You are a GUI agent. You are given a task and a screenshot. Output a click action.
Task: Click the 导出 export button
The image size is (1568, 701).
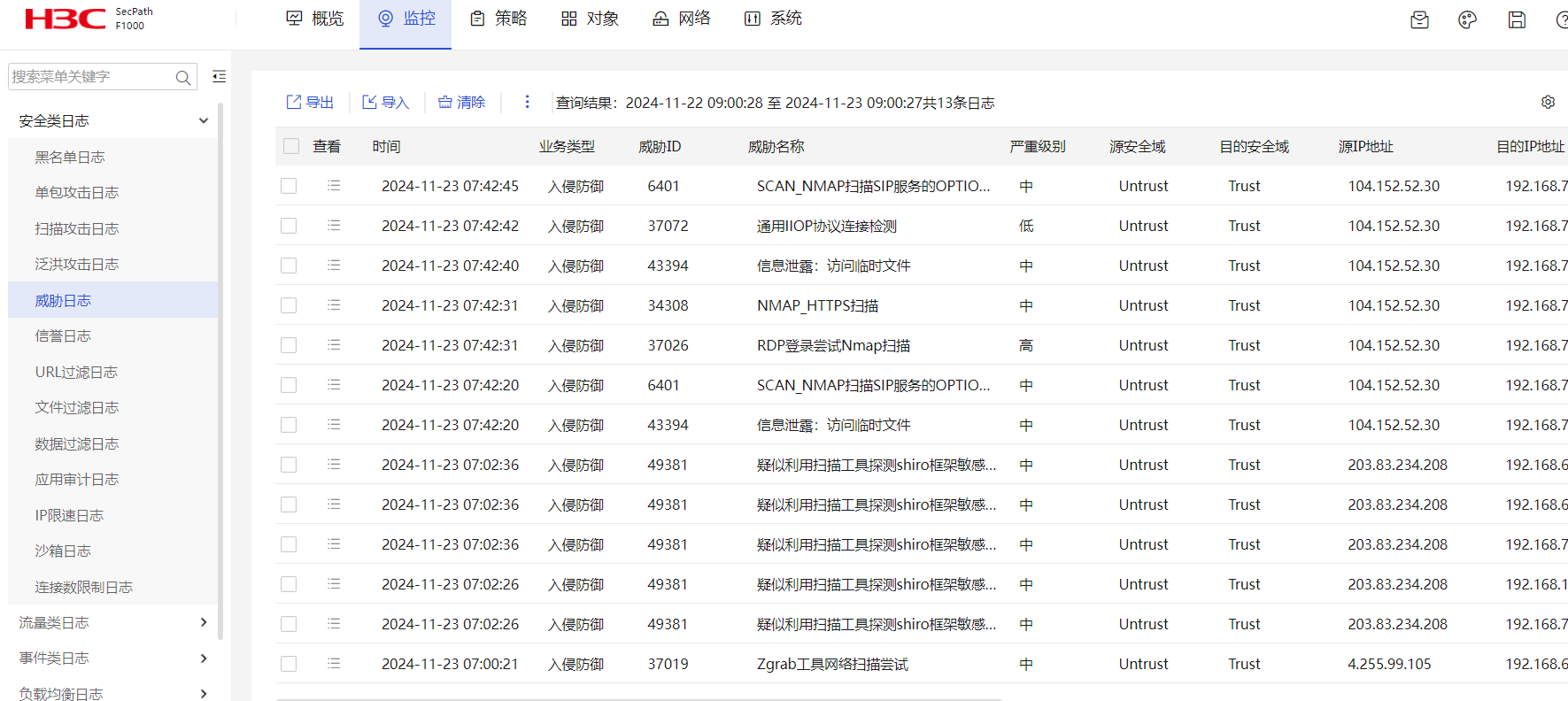310,103
